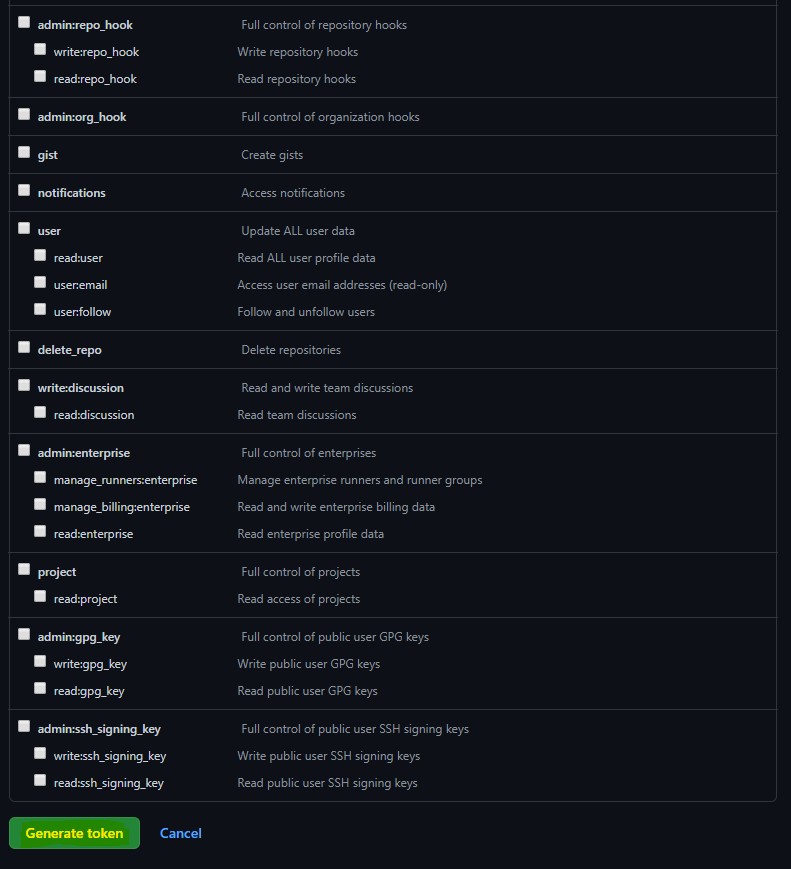791x869 pixels.
Task: Check the notifications scope box
Action: pyautogui.click(x=24, y=190)
